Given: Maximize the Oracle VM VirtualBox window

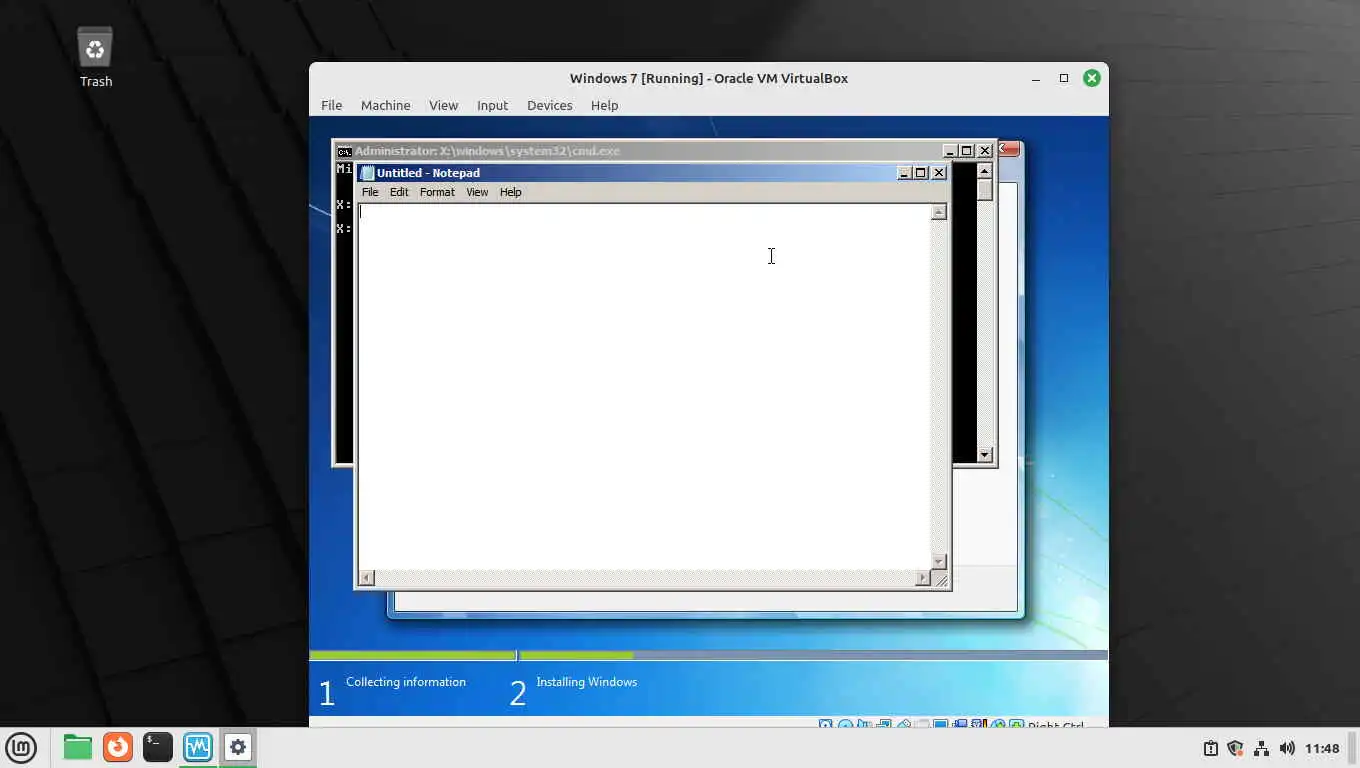Looking at the screenshot, I should (x=1064, y=78).
